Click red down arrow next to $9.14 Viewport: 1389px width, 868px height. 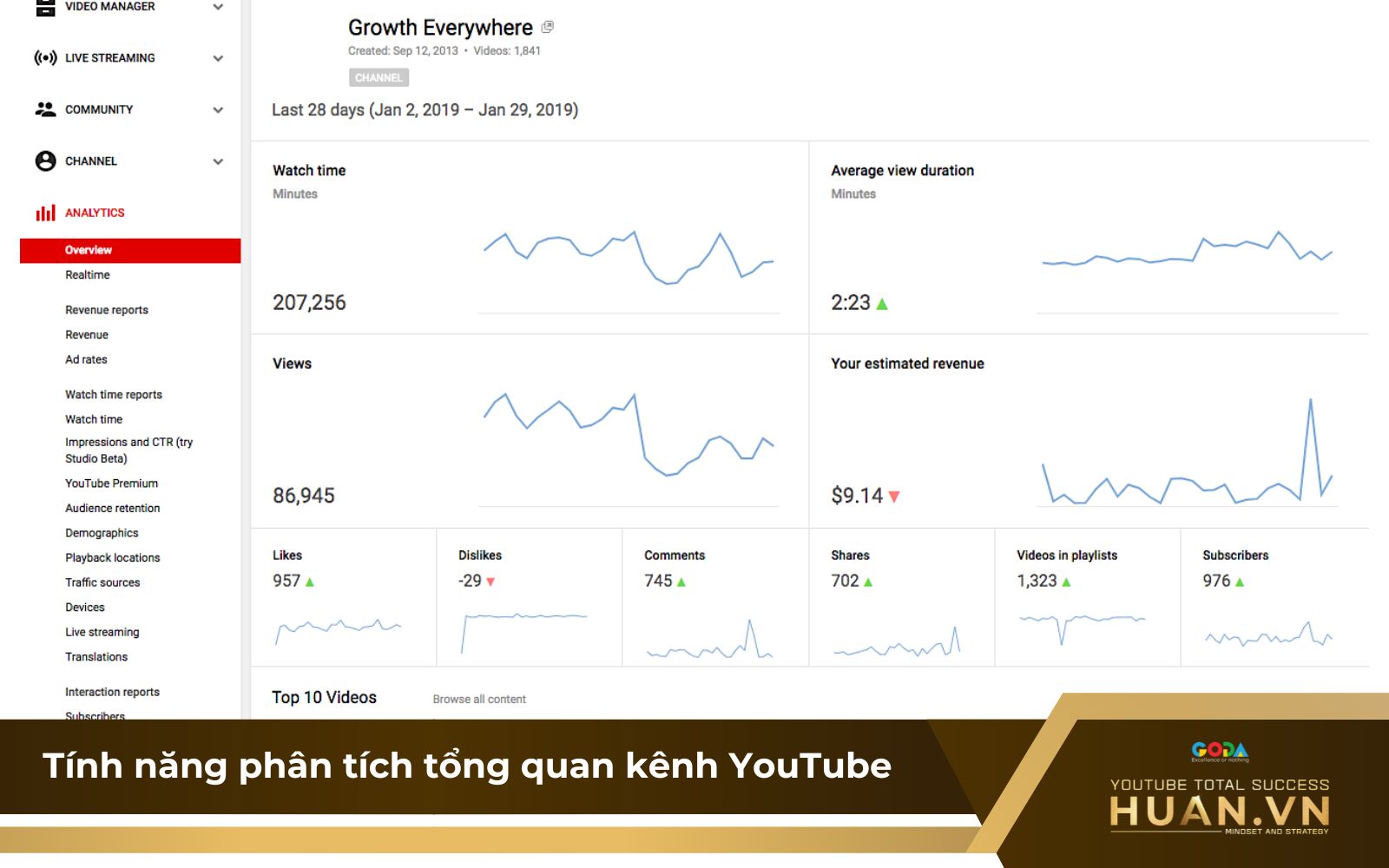click(x=894, y=496)
